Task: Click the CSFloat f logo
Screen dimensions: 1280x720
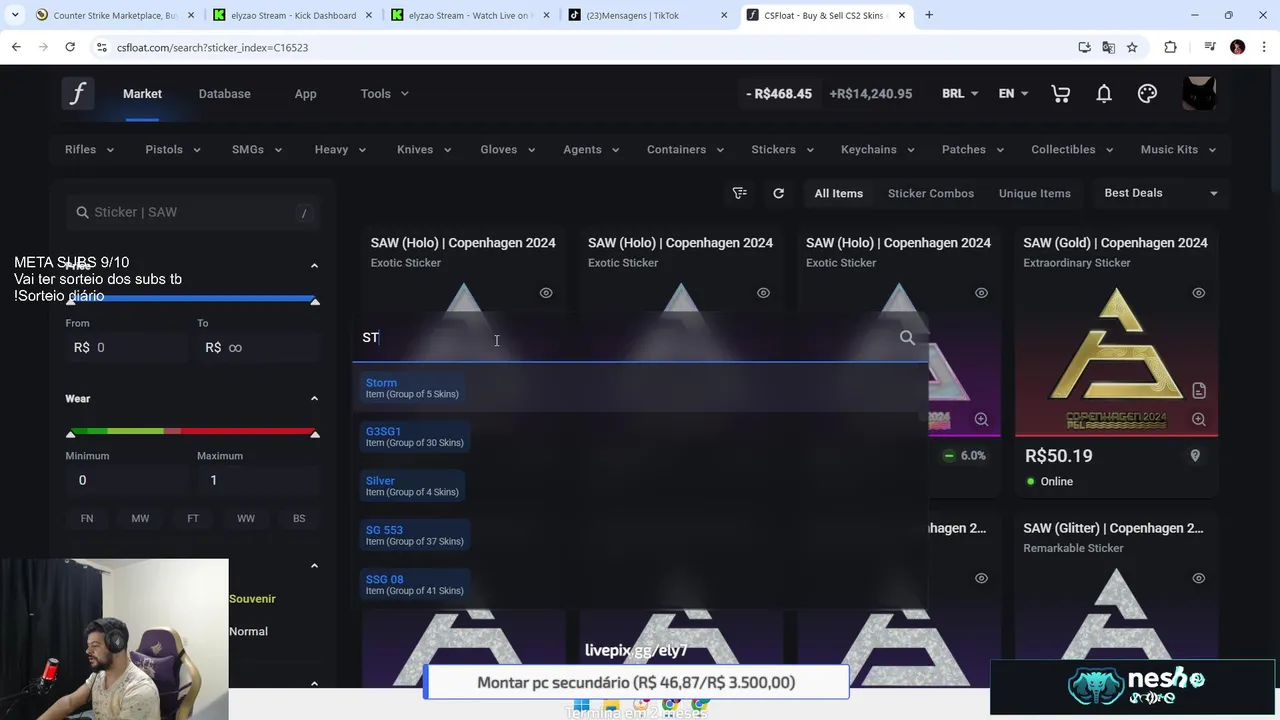Action: [x=78, y=93]
